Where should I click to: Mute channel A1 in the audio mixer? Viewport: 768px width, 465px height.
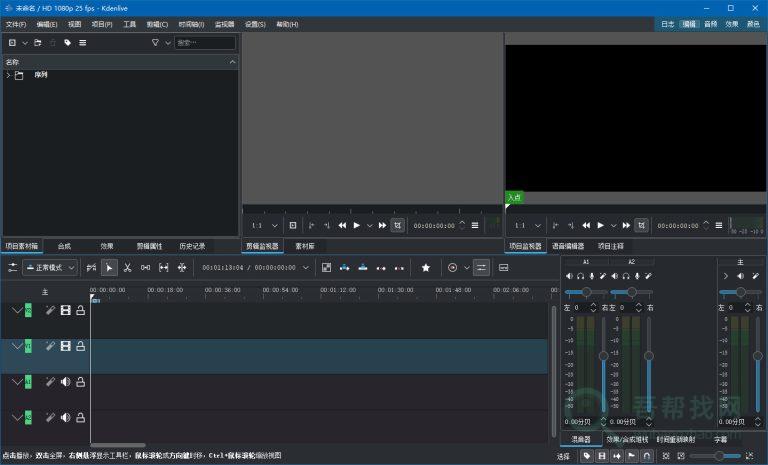[569, 276]
